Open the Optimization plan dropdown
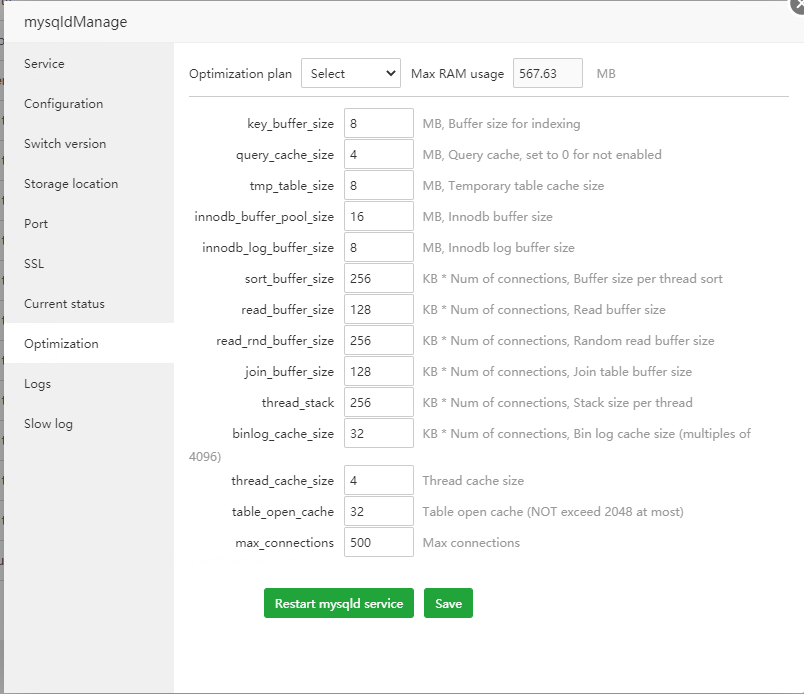The width and height of the screenshot is (804, 694). tap(350, 73)
